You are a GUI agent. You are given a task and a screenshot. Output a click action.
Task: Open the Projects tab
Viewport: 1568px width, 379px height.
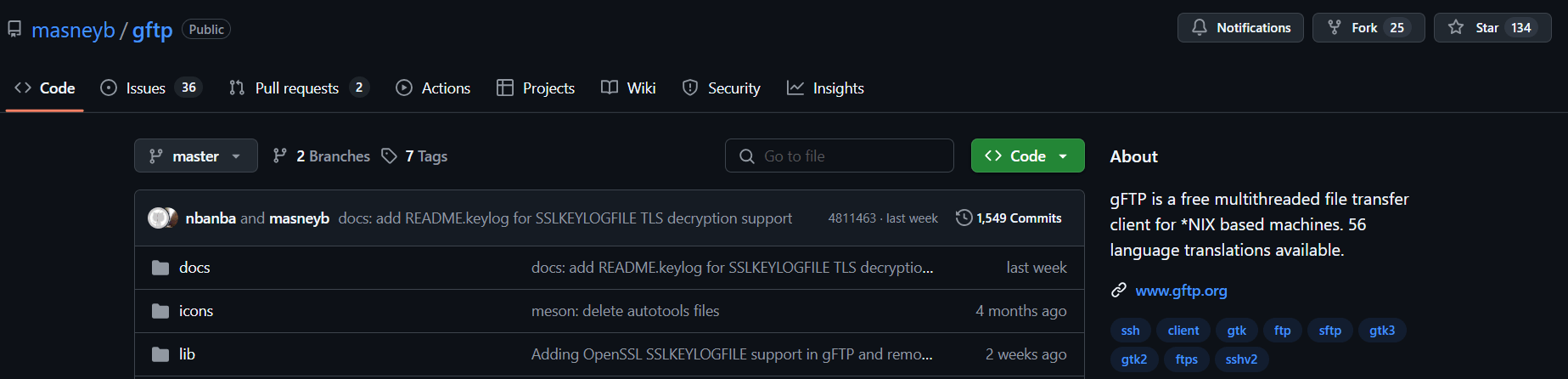(536, 88)
